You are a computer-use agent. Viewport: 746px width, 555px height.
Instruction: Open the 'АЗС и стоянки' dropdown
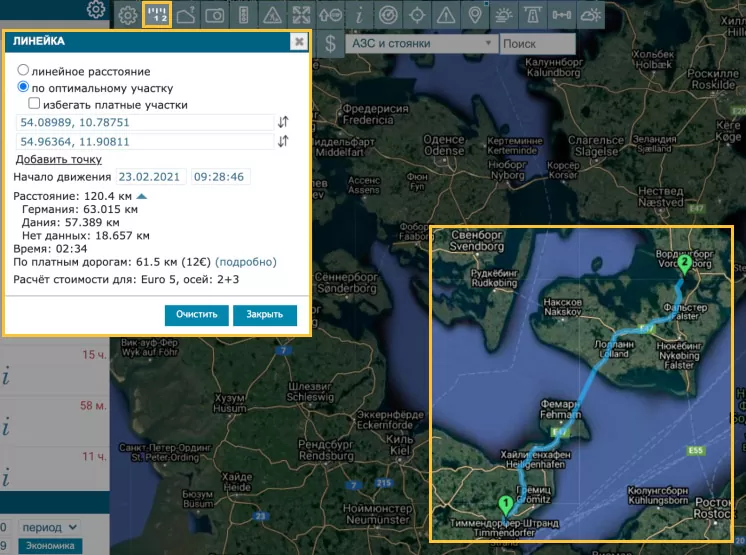(x=420, y=44)
